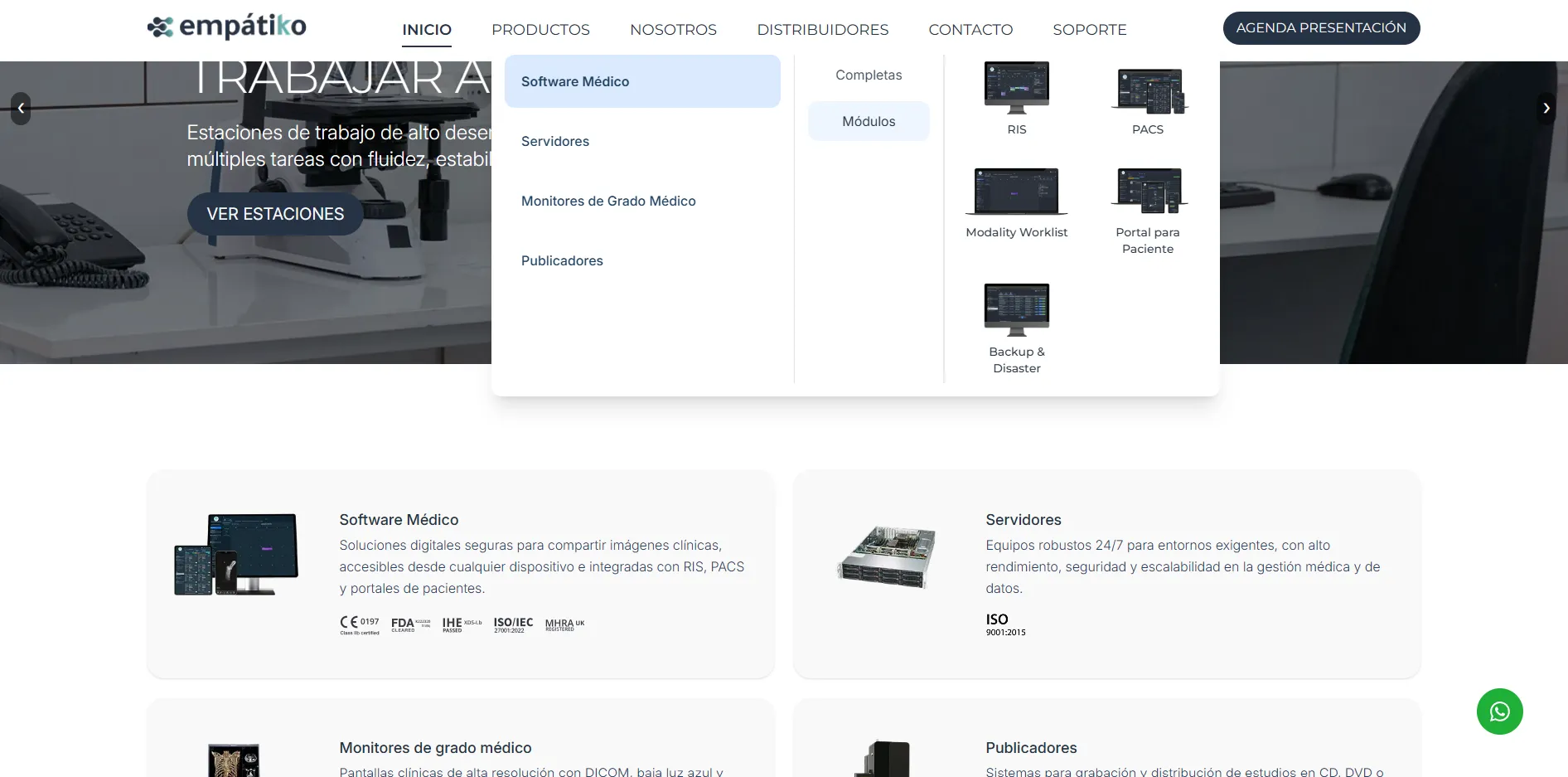Click Software Médico card monitor image
Screen dimensions: 1568x777
236,554
